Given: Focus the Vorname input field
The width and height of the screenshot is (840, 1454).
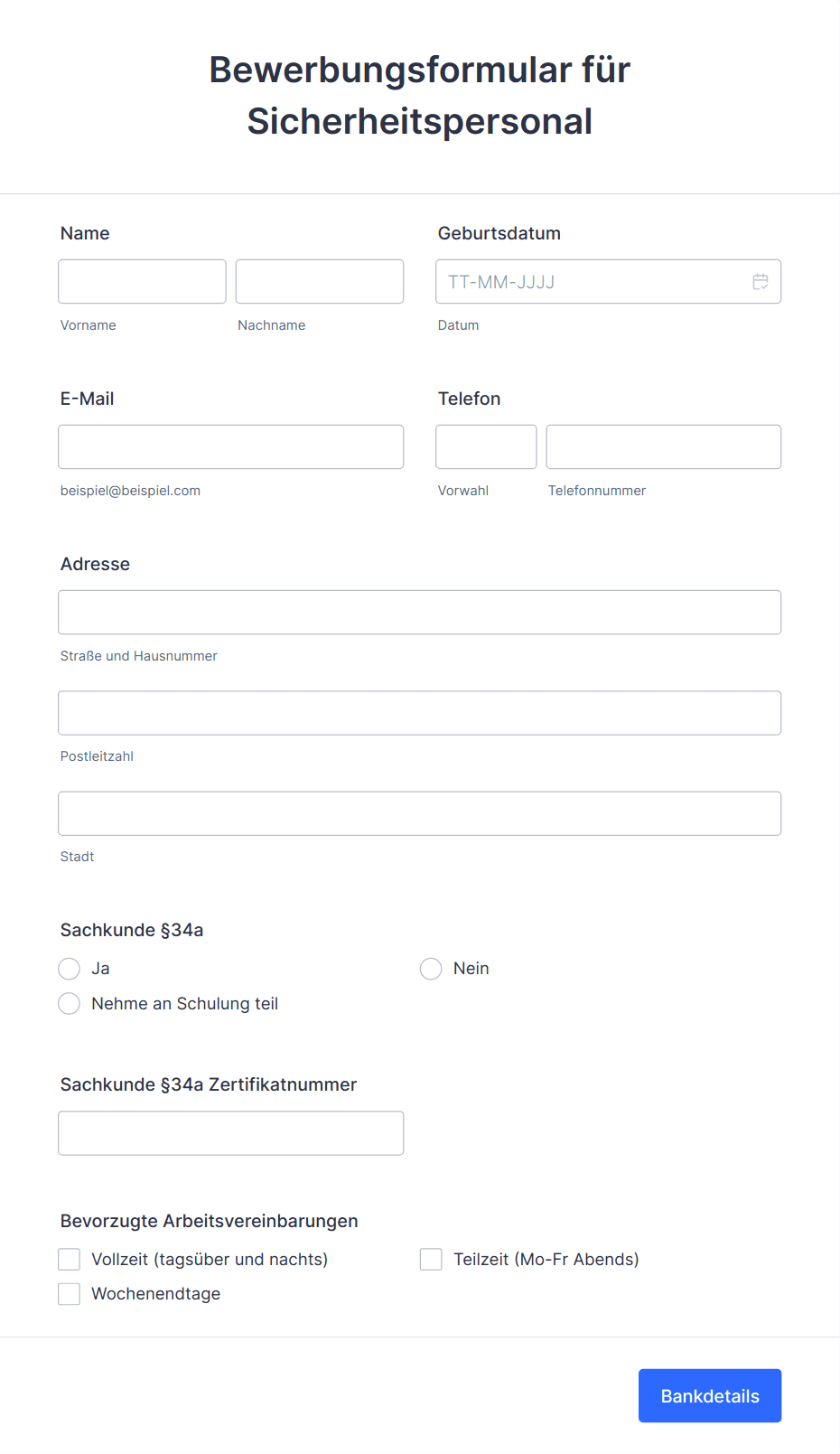Looking at the screenshot, I should click(x=142, y=282).
